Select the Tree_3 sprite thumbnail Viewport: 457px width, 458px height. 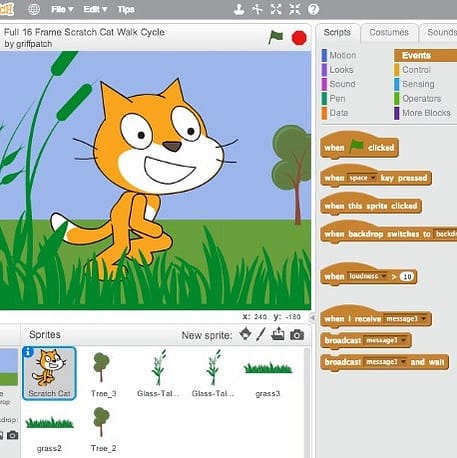(103, 373)
